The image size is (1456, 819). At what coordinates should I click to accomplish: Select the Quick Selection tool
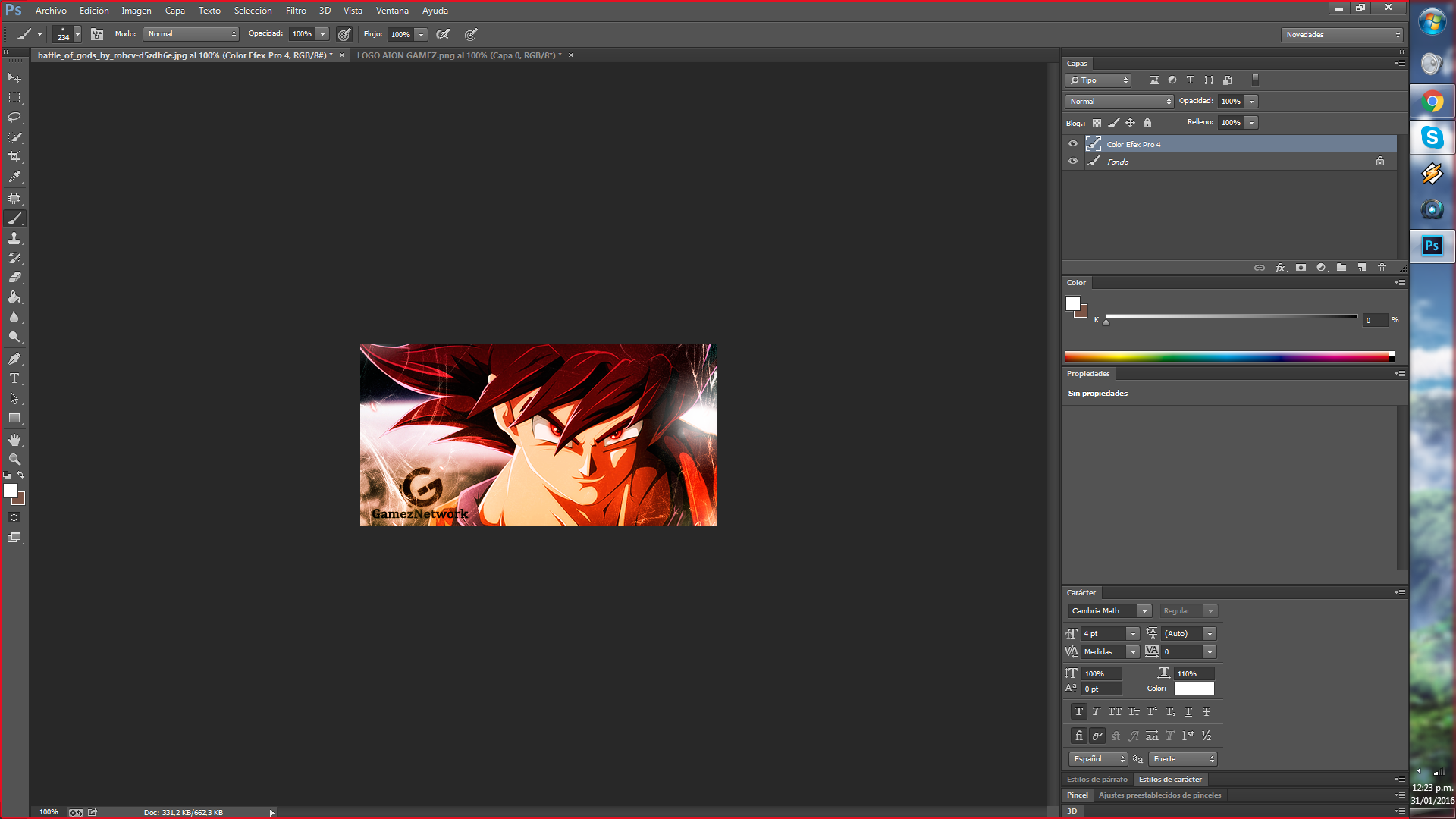point(14,137)
